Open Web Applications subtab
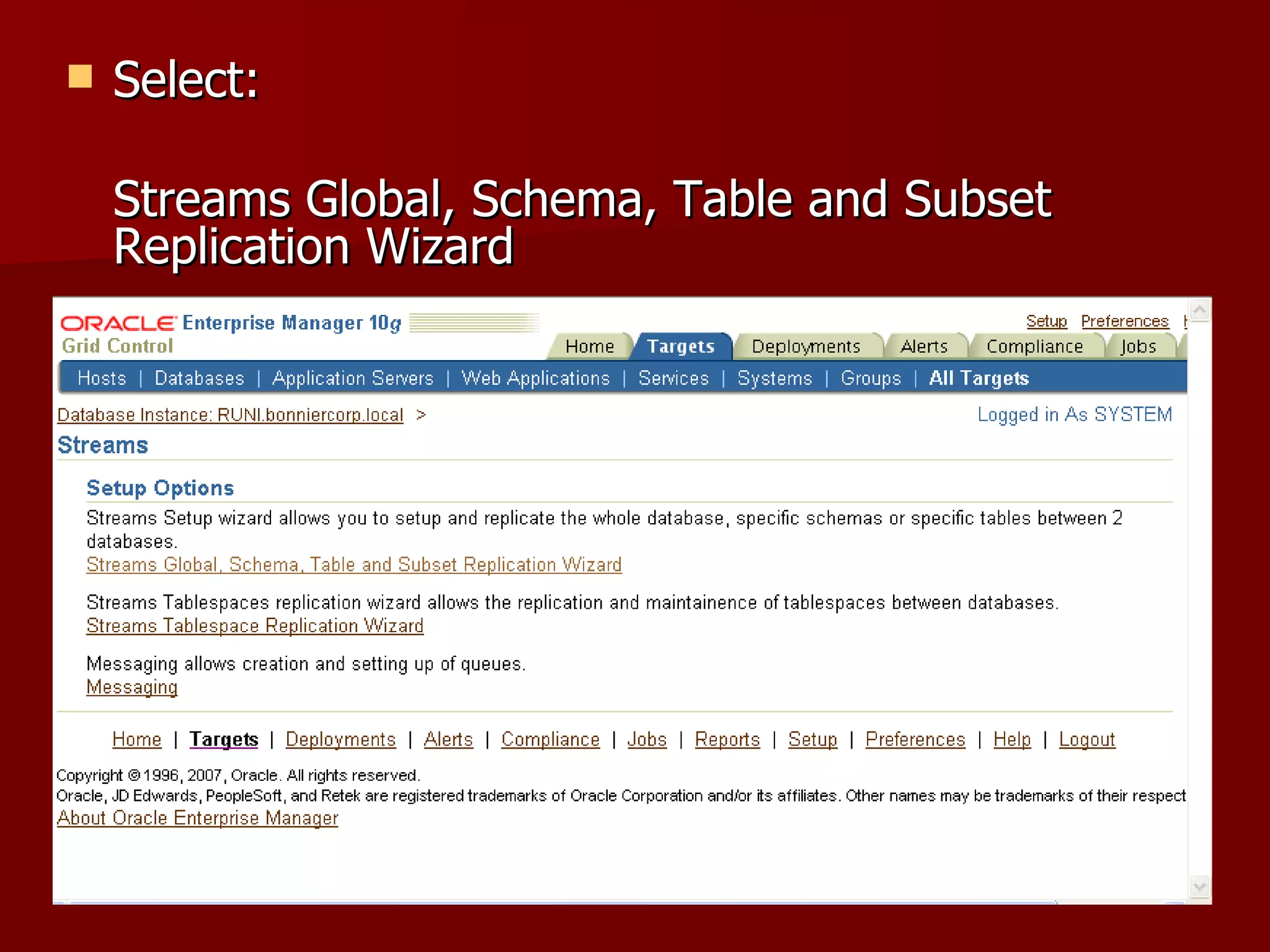 536,378
